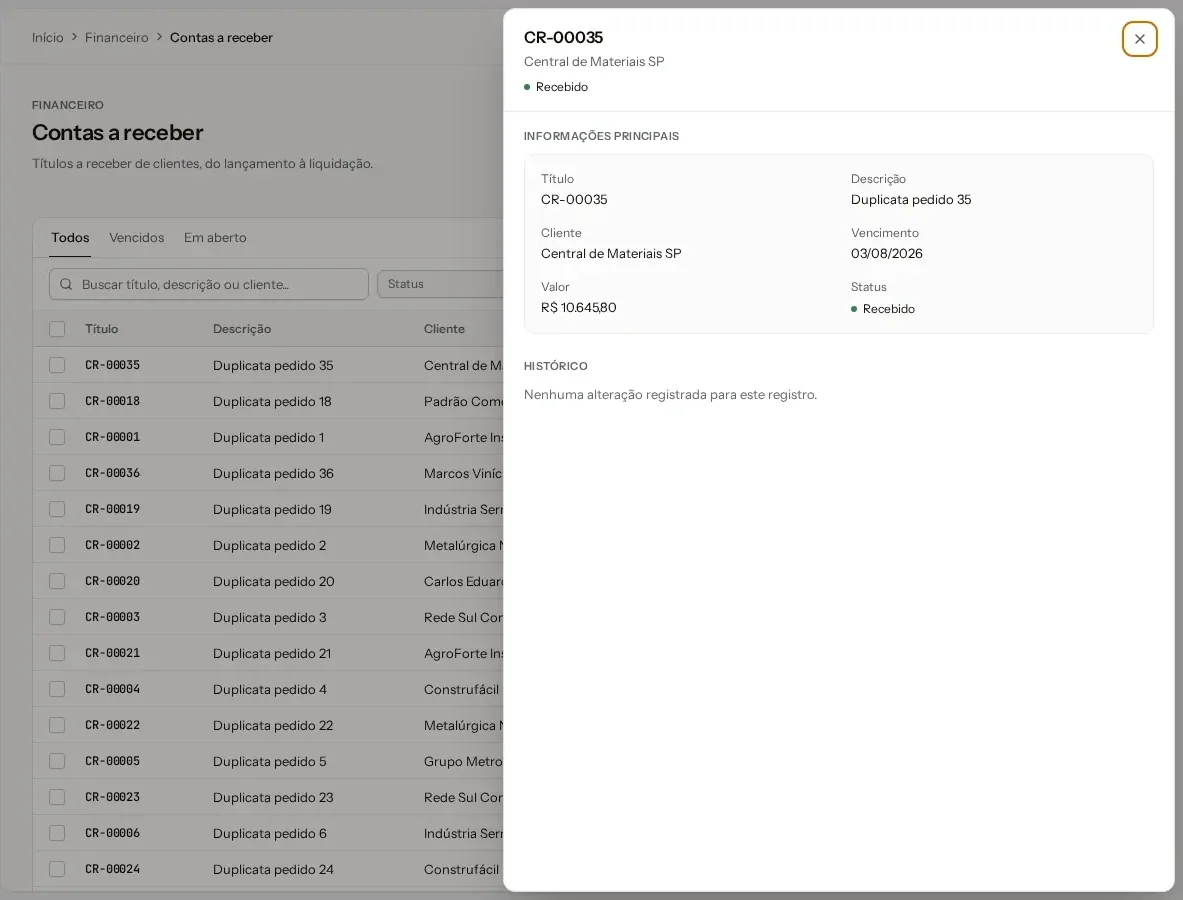Sort by the Título column header
The width and height of the screenshot is (1183, 900).
point(102,329)
